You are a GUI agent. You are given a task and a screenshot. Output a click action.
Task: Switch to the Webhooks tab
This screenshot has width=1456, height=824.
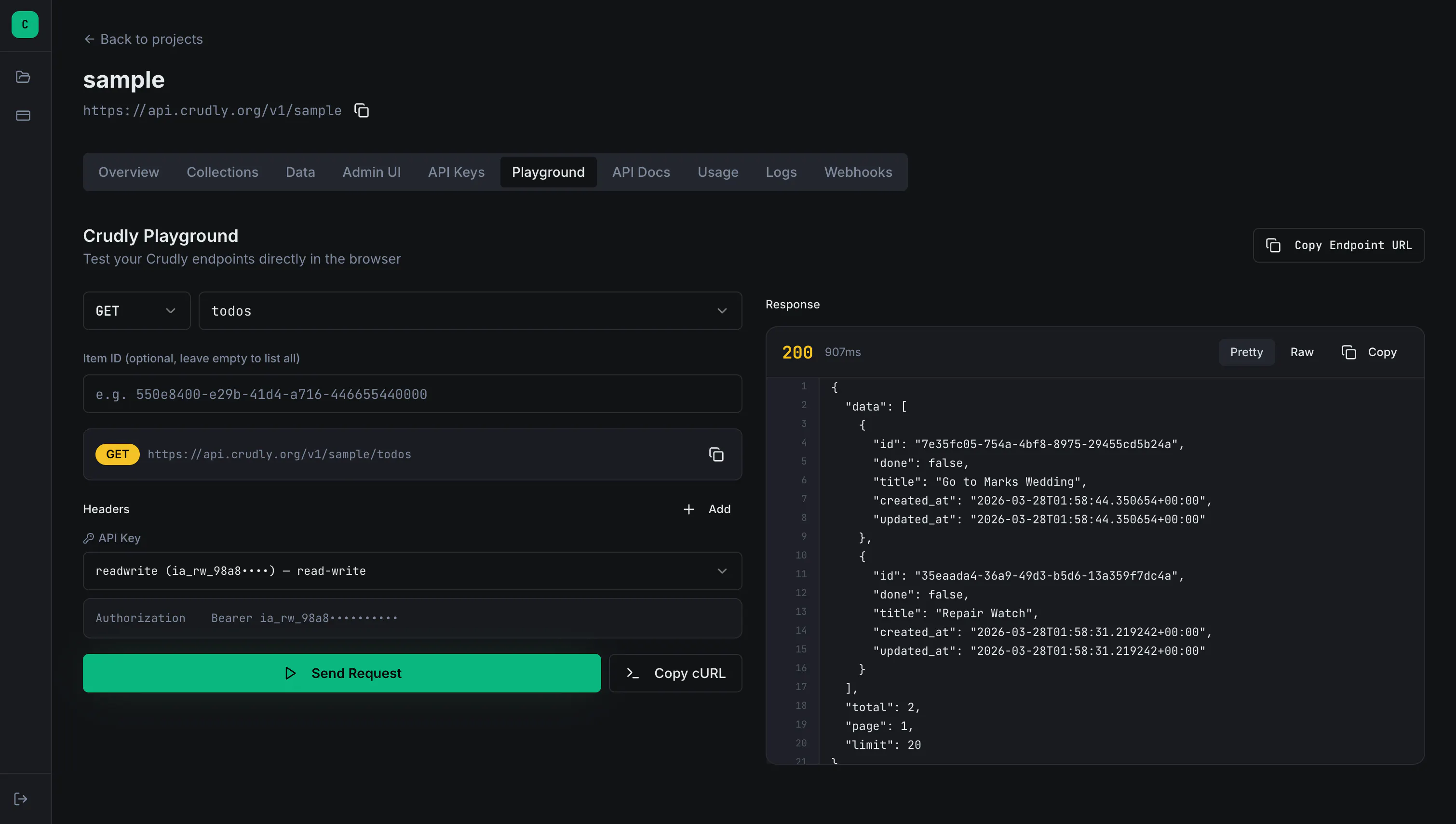858,172
